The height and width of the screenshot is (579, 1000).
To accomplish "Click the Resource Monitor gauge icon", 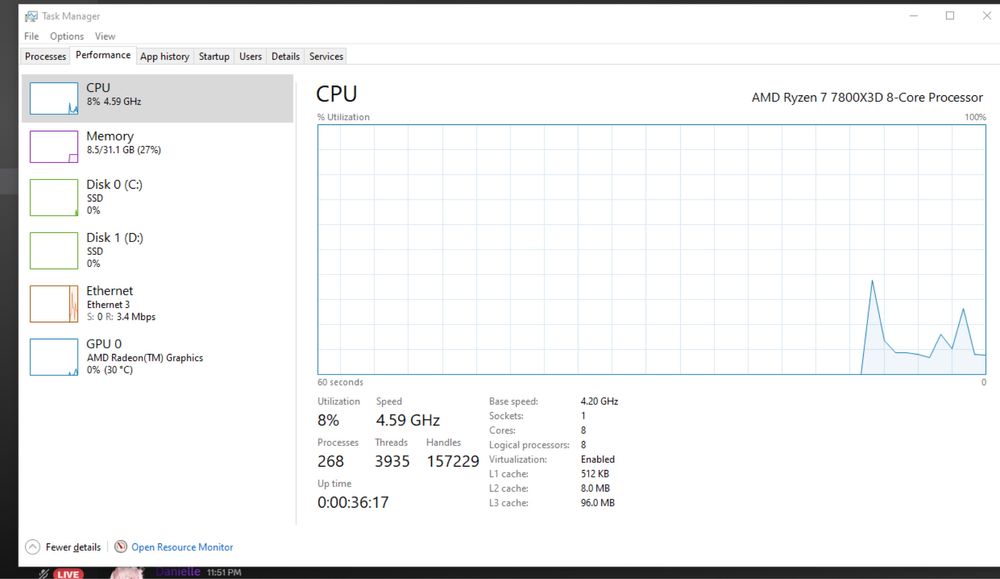I will coord(121,547).
